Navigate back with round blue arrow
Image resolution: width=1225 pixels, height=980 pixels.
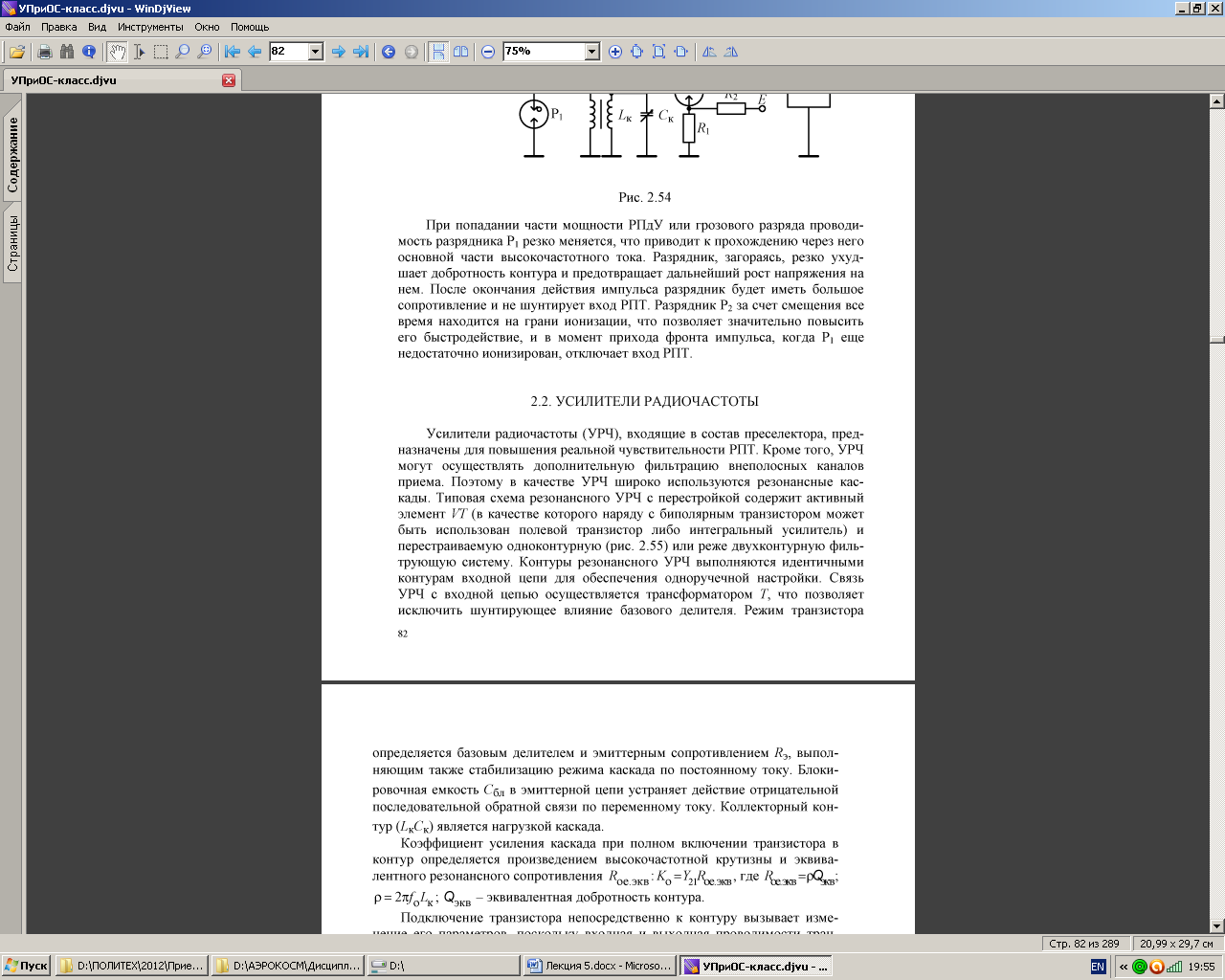coord(389,52)
